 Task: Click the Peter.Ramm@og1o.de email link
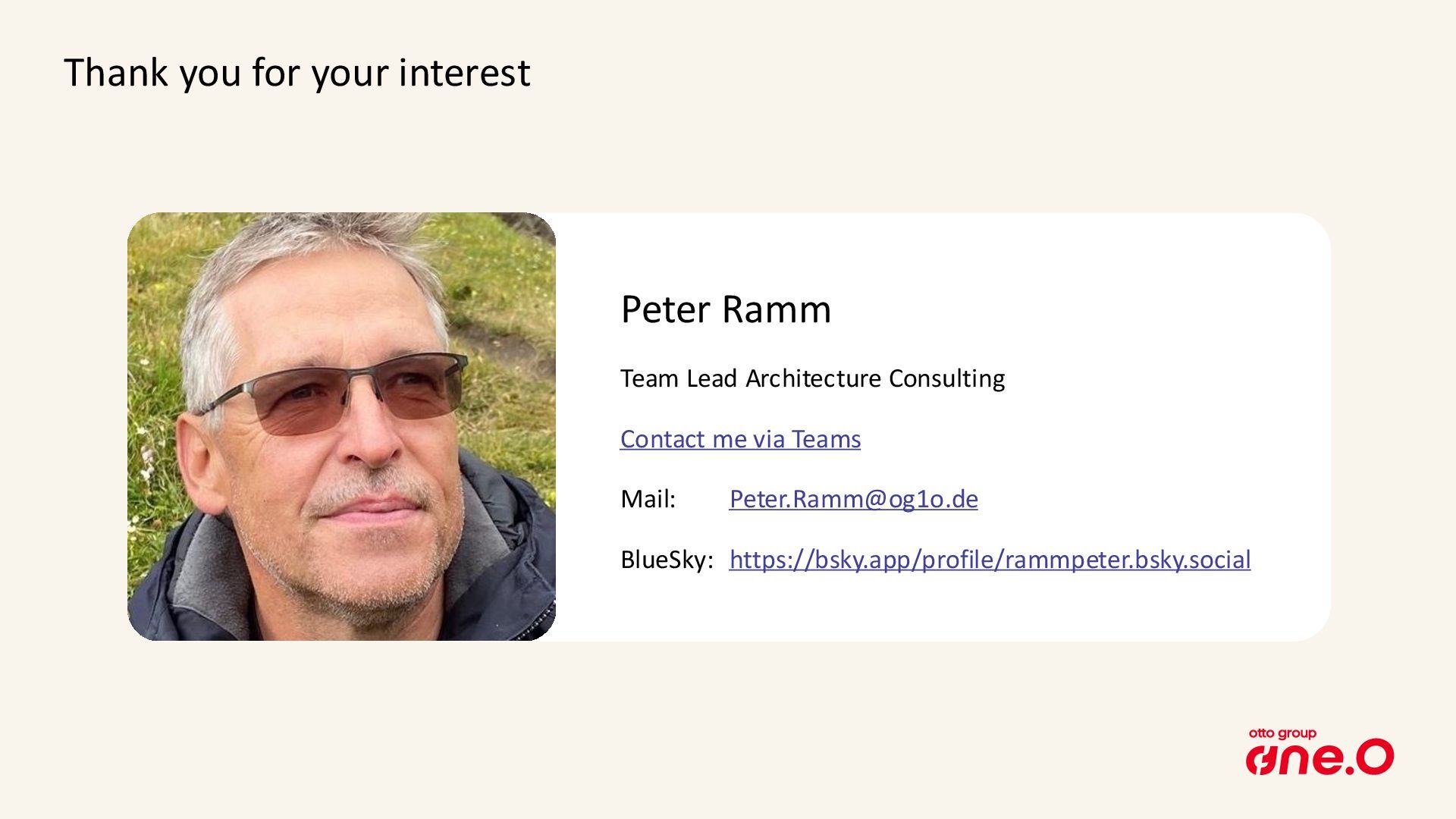(853, 499)
